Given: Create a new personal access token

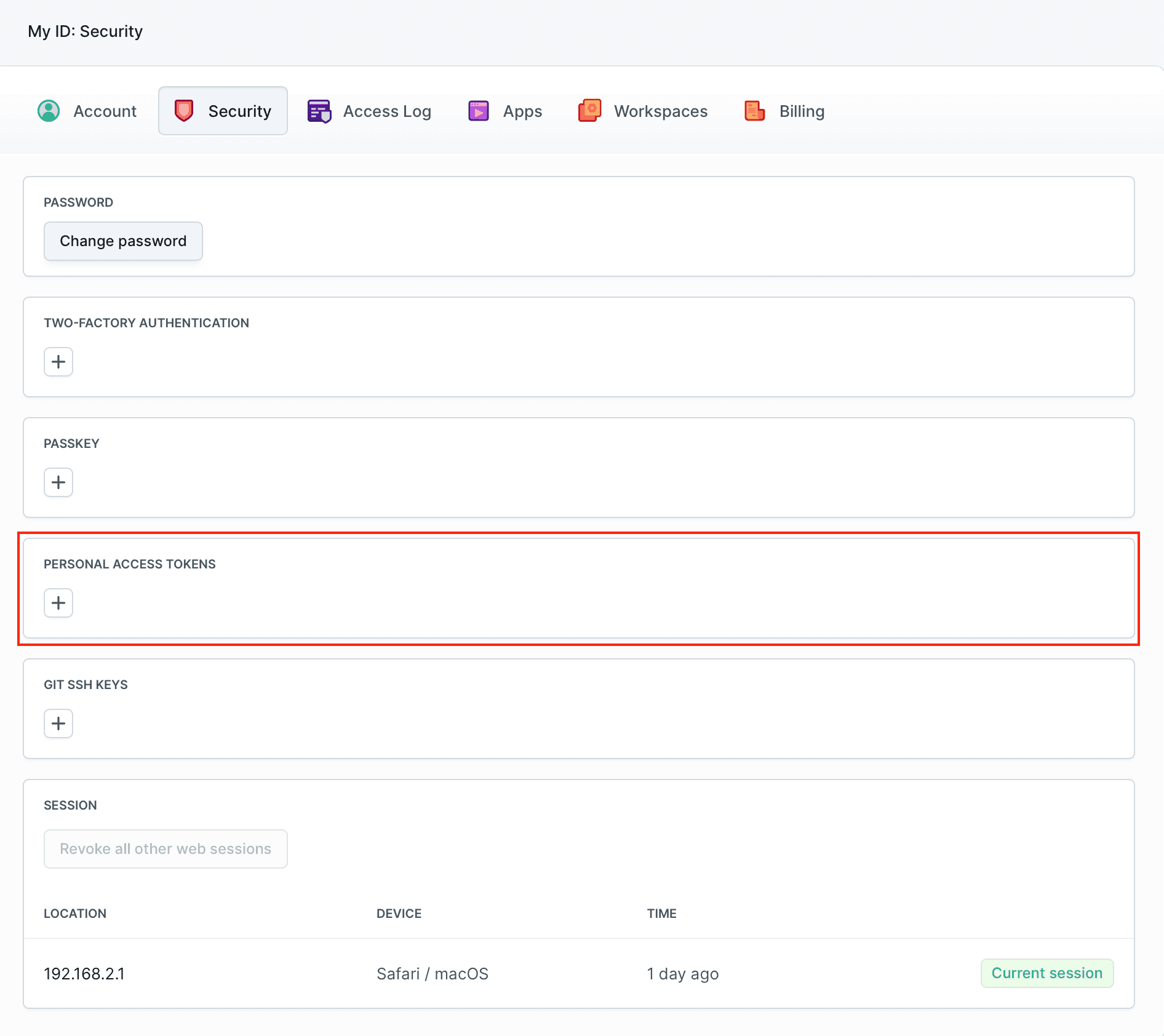Looking at the screenshot, I should tap(58, 603).
